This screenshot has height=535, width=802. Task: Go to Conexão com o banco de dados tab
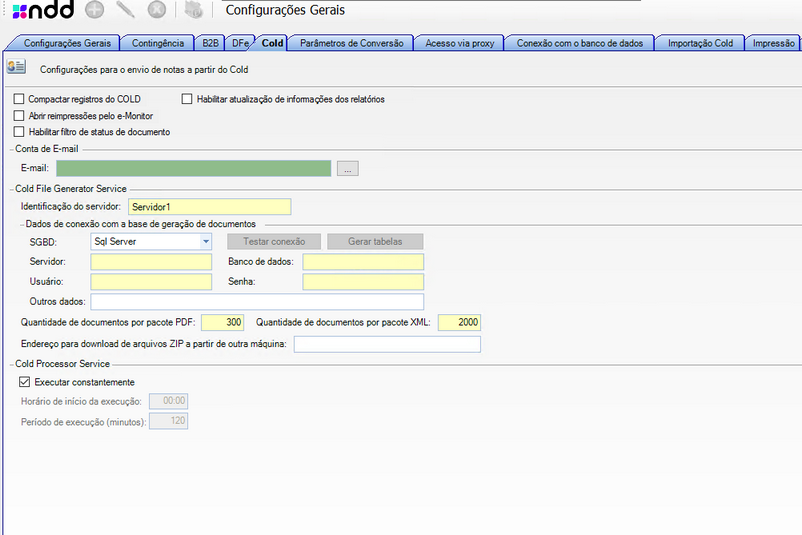(580, 43)
